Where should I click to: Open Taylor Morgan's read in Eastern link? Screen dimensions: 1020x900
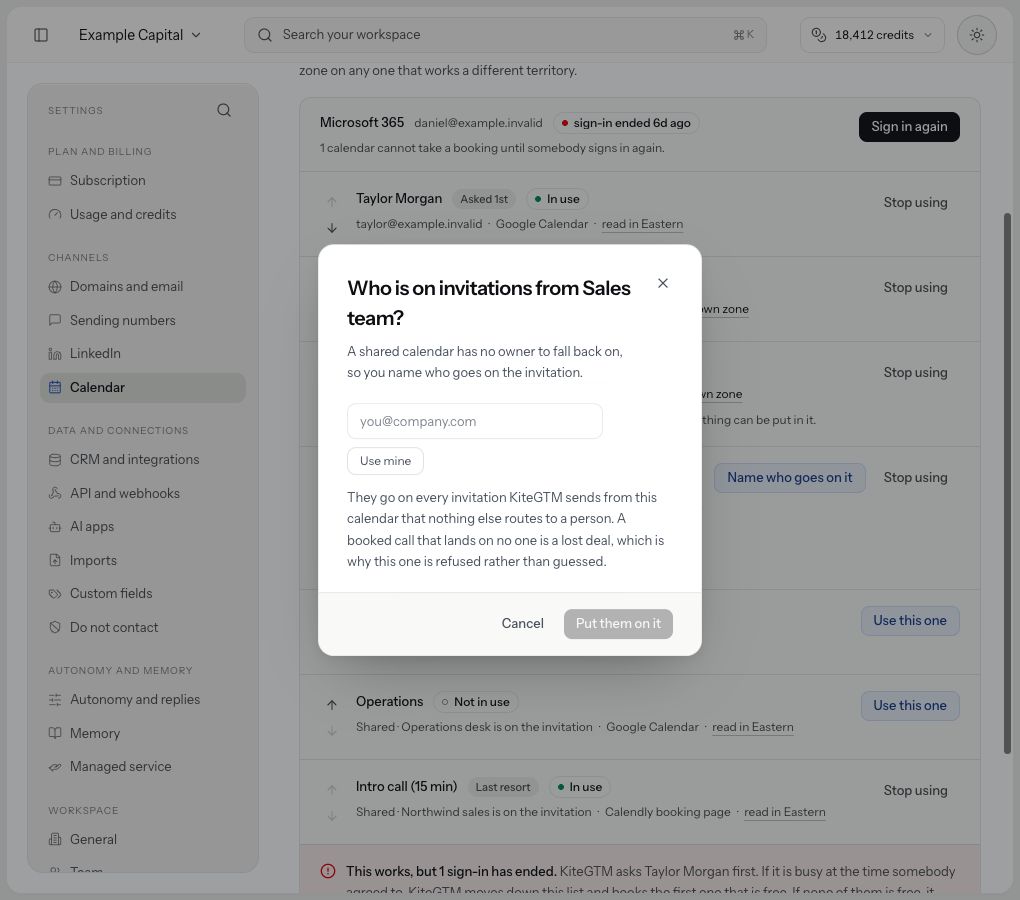pyautogui.click(x=642, y=224)
